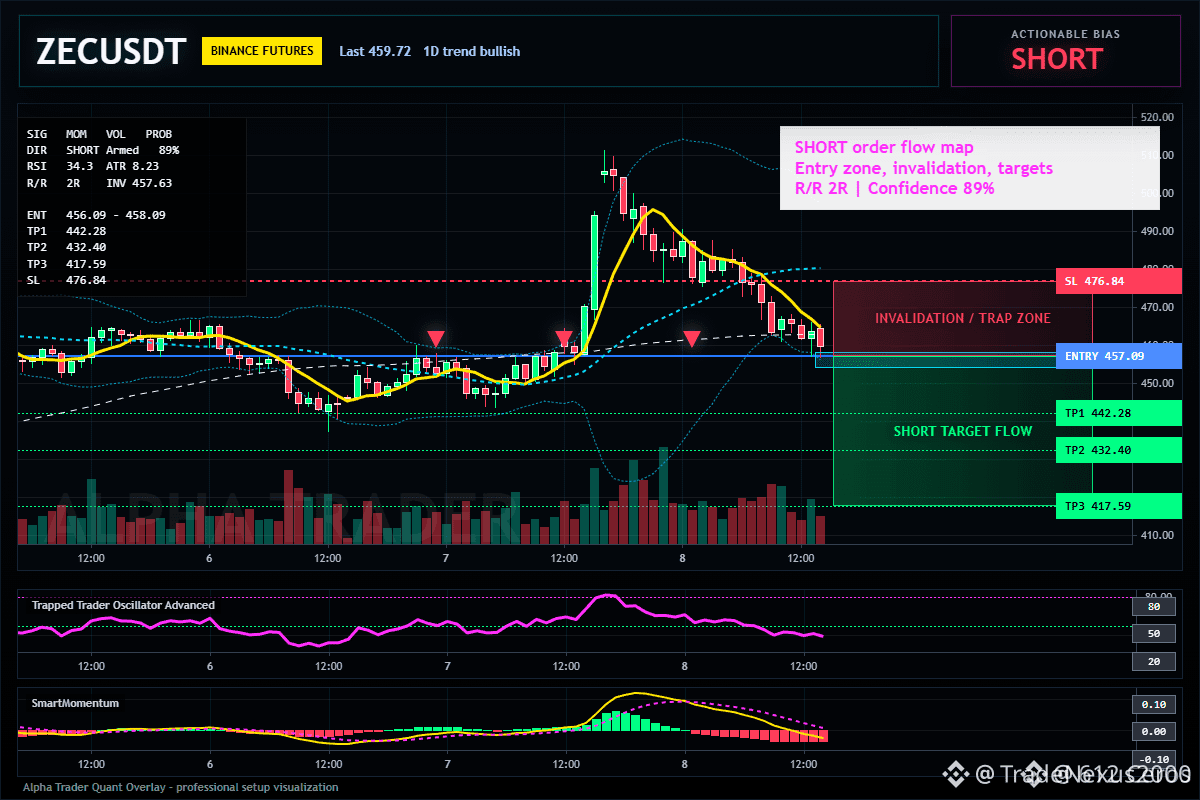Click the ACTIONABLE BIAS heading
The height and width of the screenshot is (800, 1200).
[1065, 34]
